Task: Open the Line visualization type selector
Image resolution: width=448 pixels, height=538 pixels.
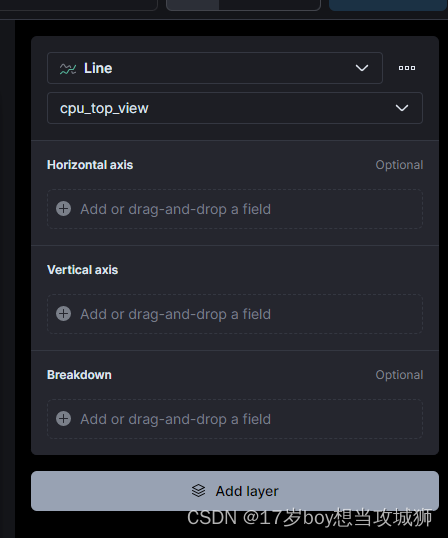Action: [215, 68]
